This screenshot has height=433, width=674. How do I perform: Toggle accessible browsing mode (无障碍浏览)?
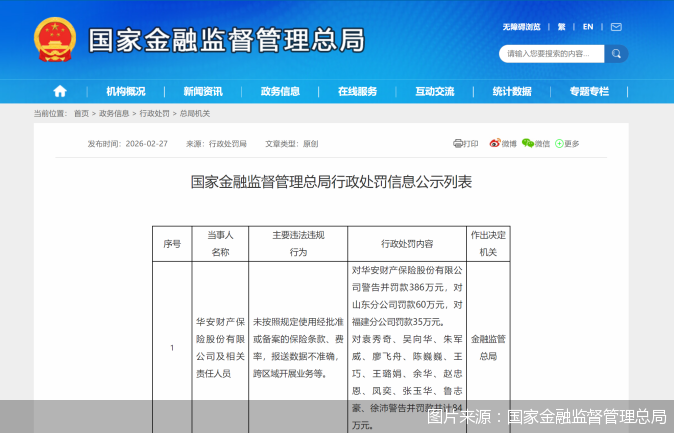point(521,27)
